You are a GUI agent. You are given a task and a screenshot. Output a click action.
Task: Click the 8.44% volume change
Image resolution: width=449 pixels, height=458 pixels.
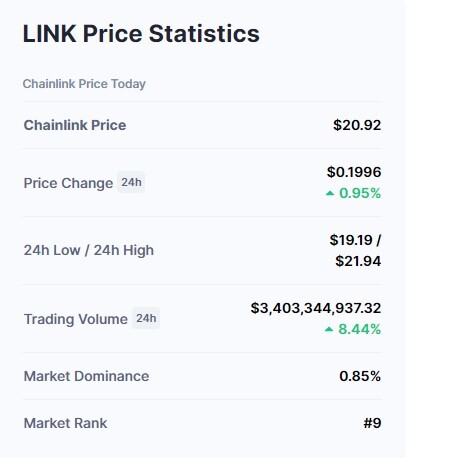pyautogui.click(x=359, y=329)
